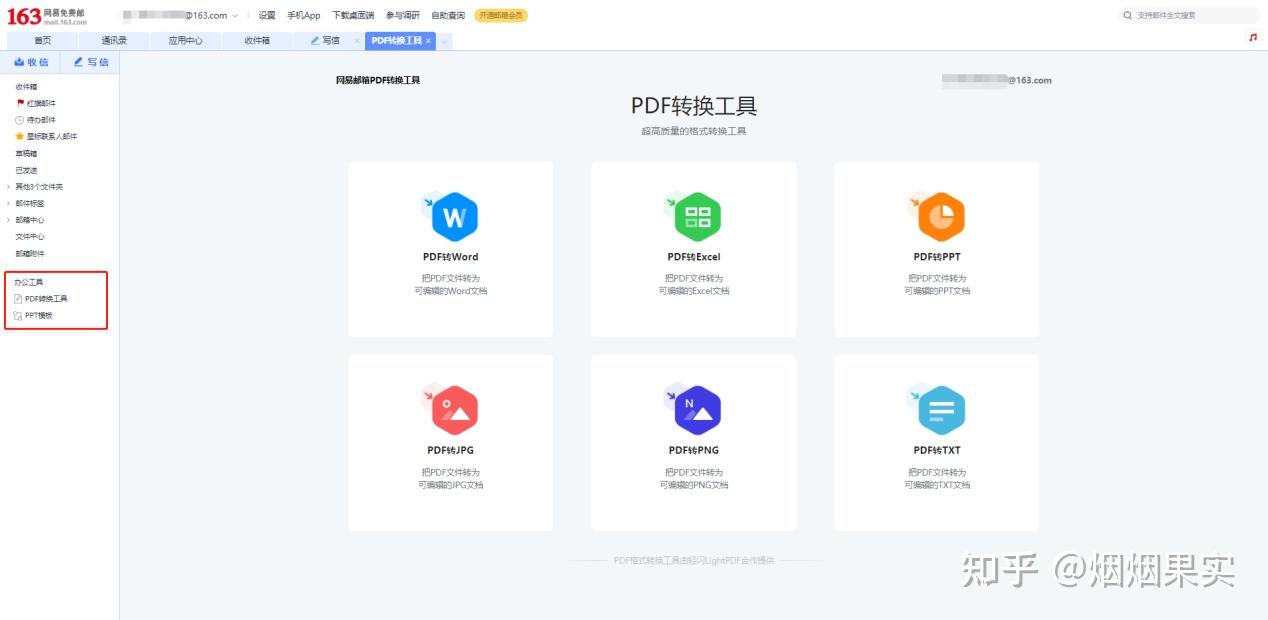Expand 邮件标签 section
Viewport: 1268px width, 620px height.
[x=9, y=203]
